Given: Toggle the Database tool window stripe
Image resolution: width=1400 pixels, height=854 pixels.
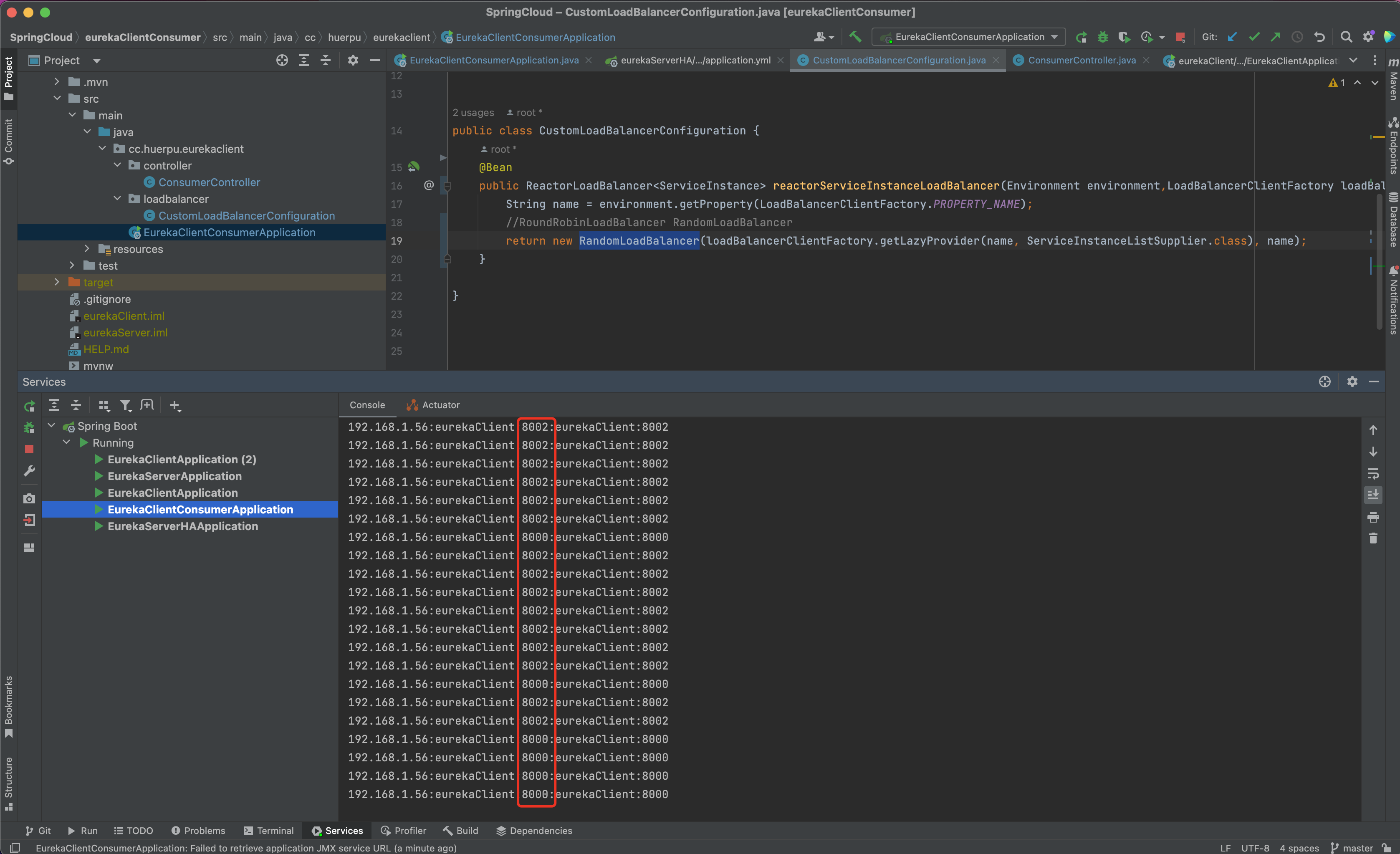Looking at the screenshot, I should click(x=1392, y=219).
